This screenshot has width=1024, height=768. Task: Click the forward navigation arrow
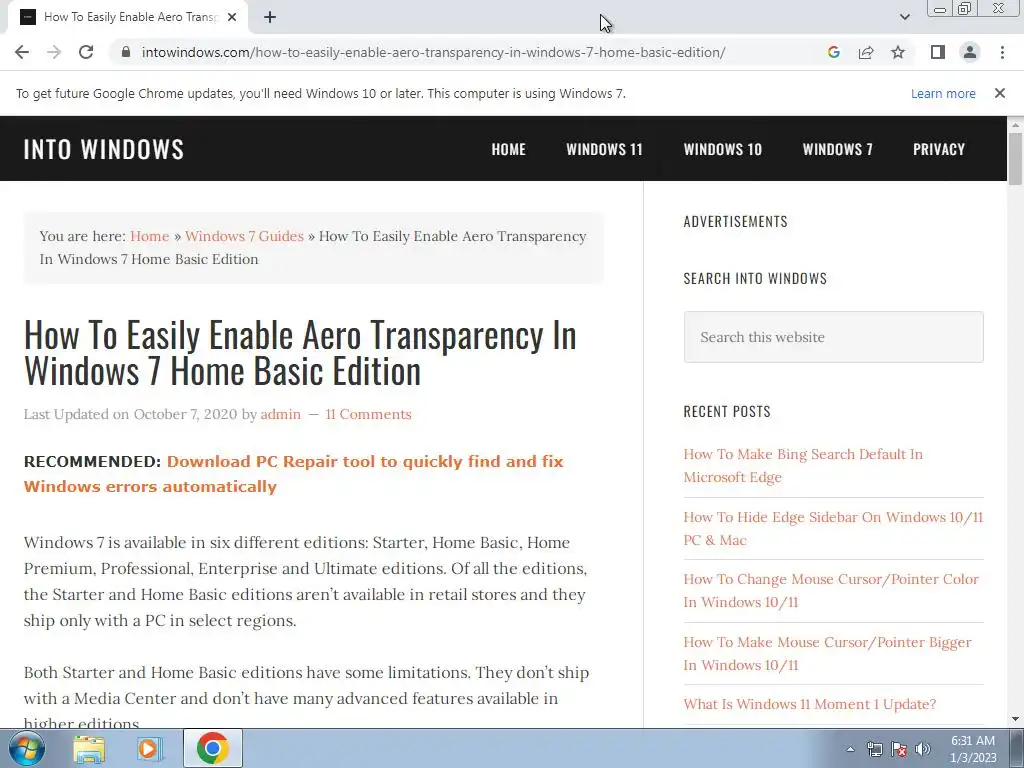[54, 52]
